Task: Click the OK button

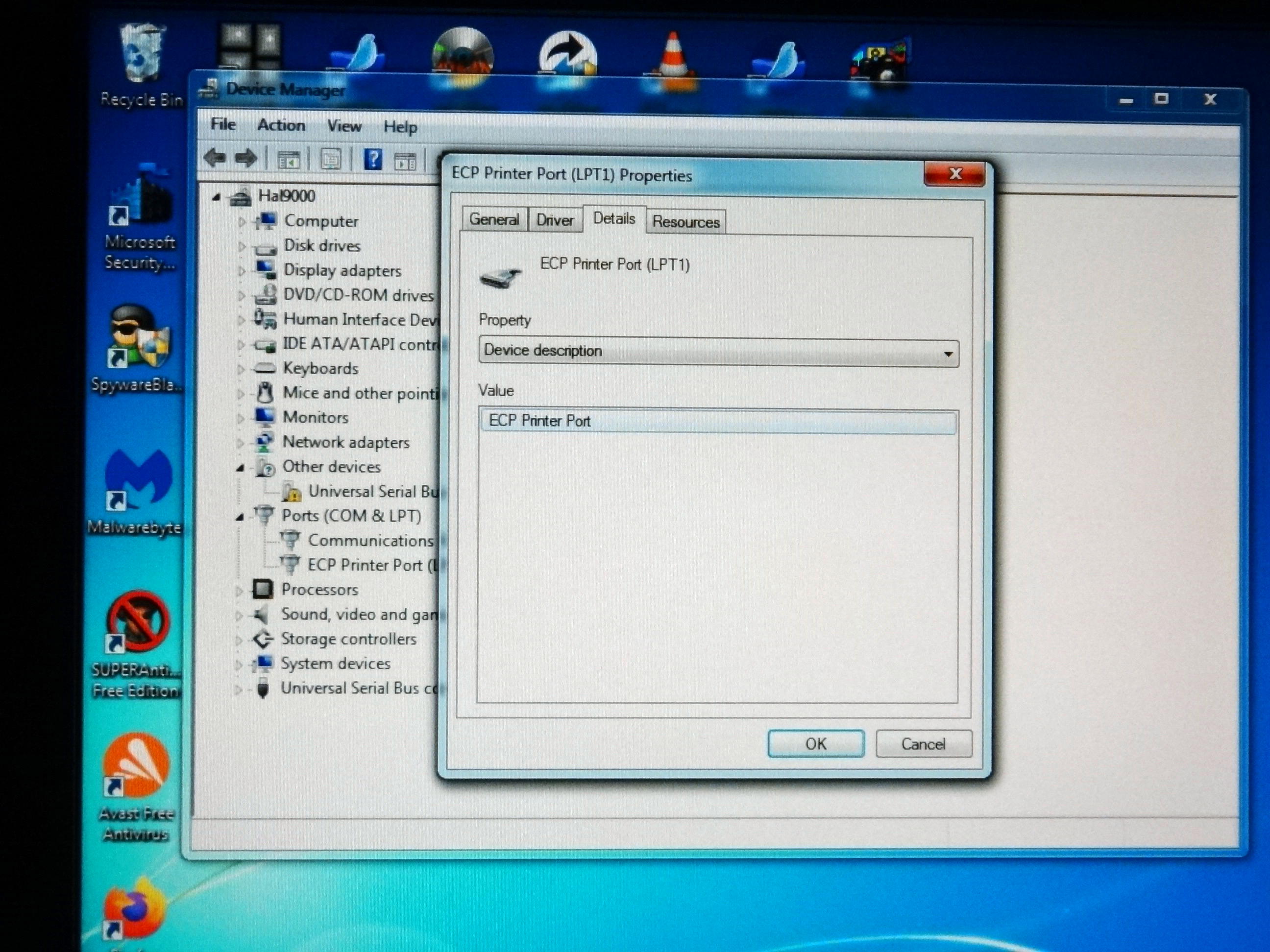Action: (815, 744)
